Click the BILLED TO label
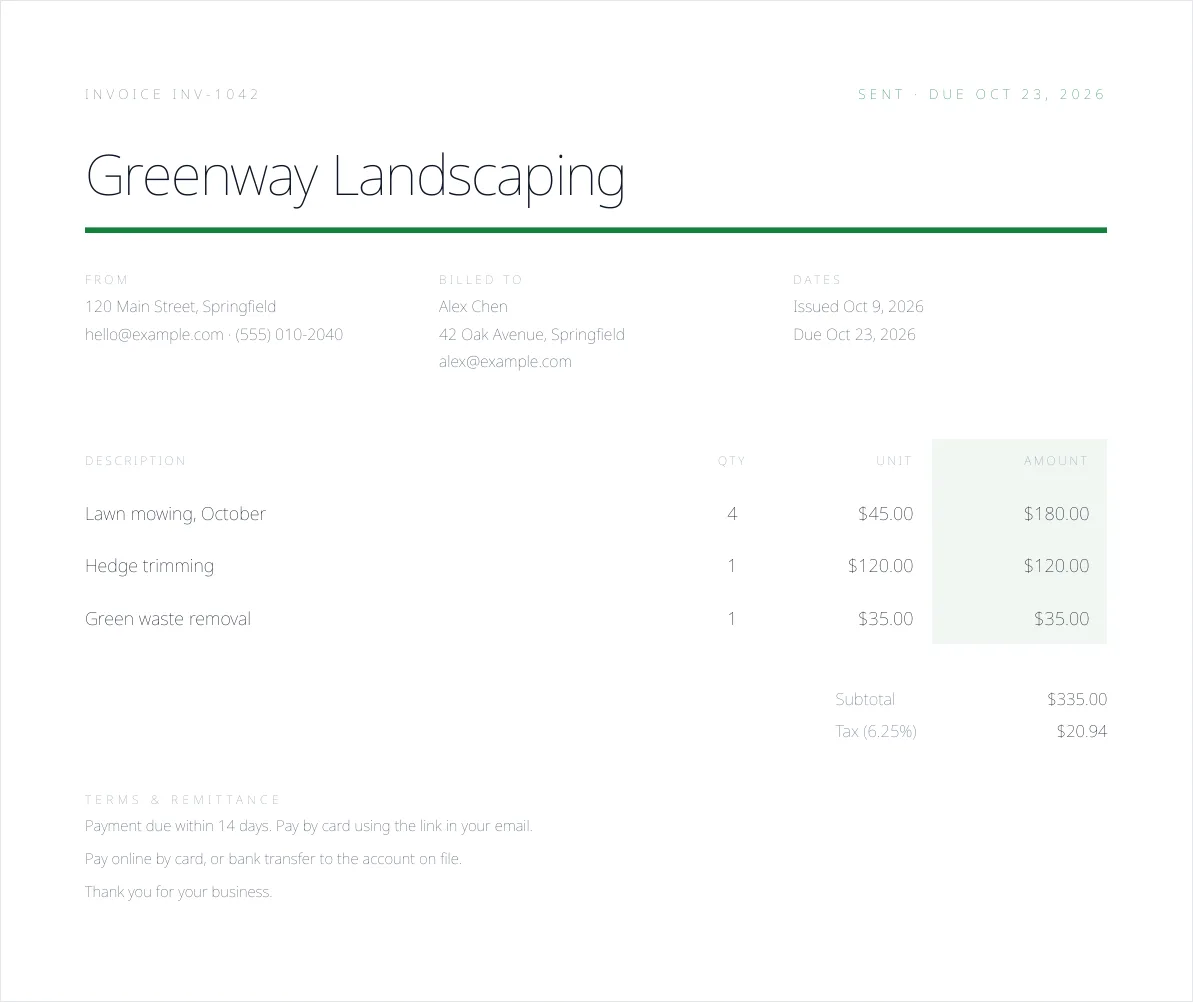This screenshot has height=1002, width=1193. tap(481, 280)
